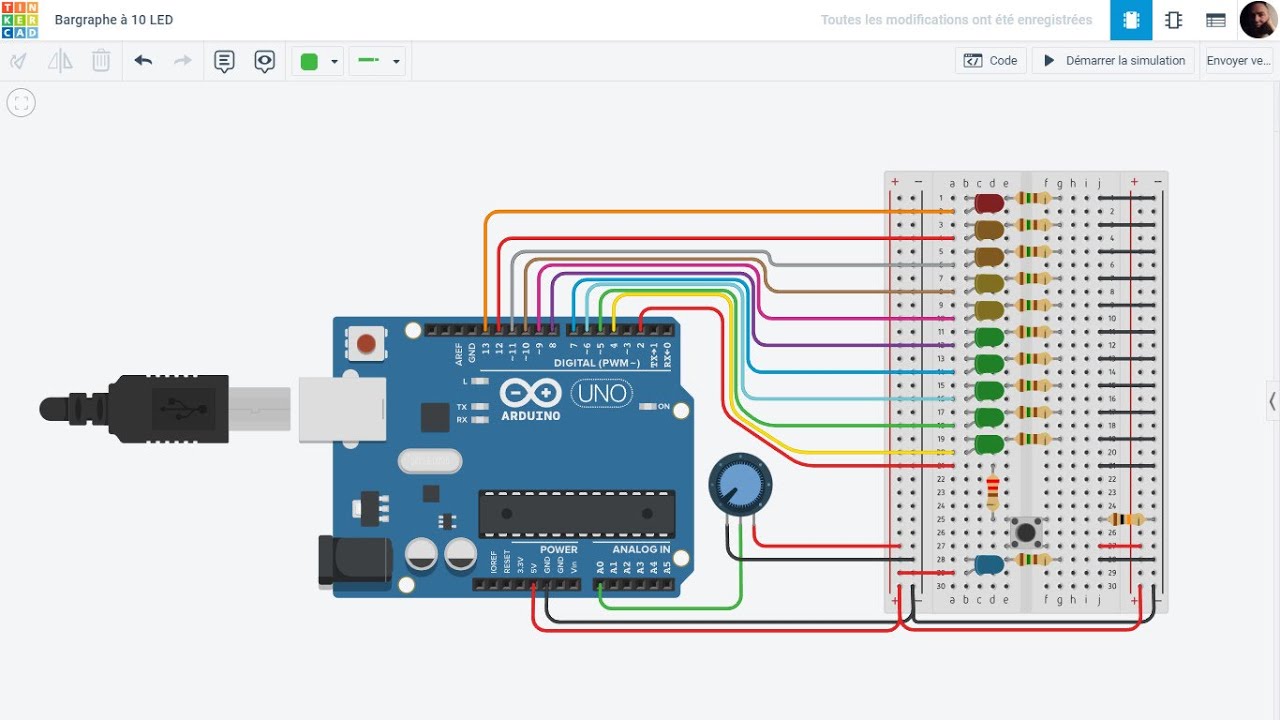The width and height of the screenshot is (1280, 720).
Task: Expand the collapsed right side panel
Action: pyautogui.click(x=1272, y=401)
